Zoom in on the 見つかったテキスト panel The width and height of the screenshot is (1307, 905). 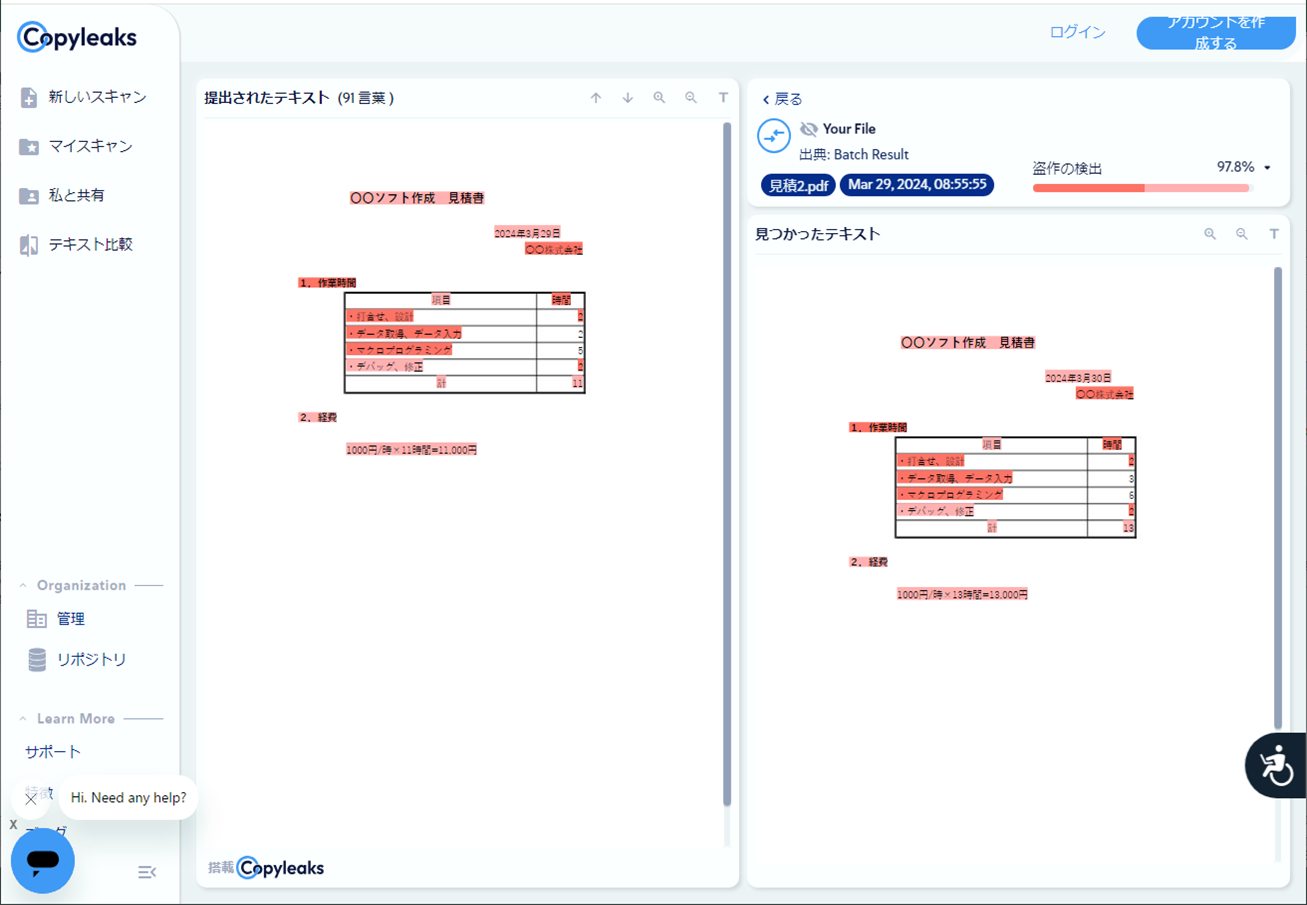tap(1210, 234)
